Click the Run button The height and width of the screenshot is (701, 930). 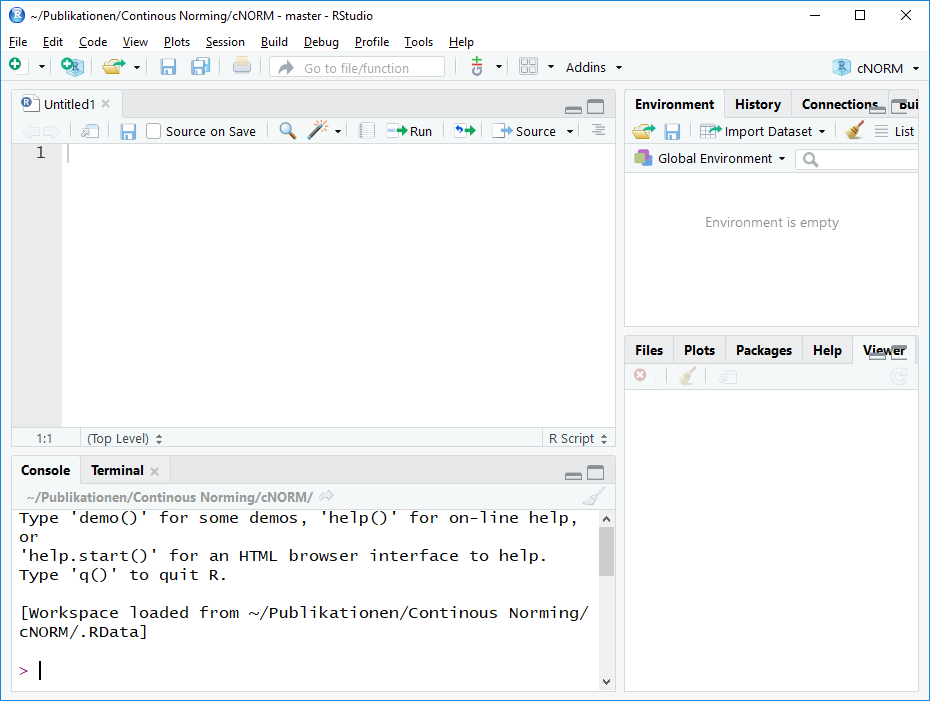coord(410,131)
